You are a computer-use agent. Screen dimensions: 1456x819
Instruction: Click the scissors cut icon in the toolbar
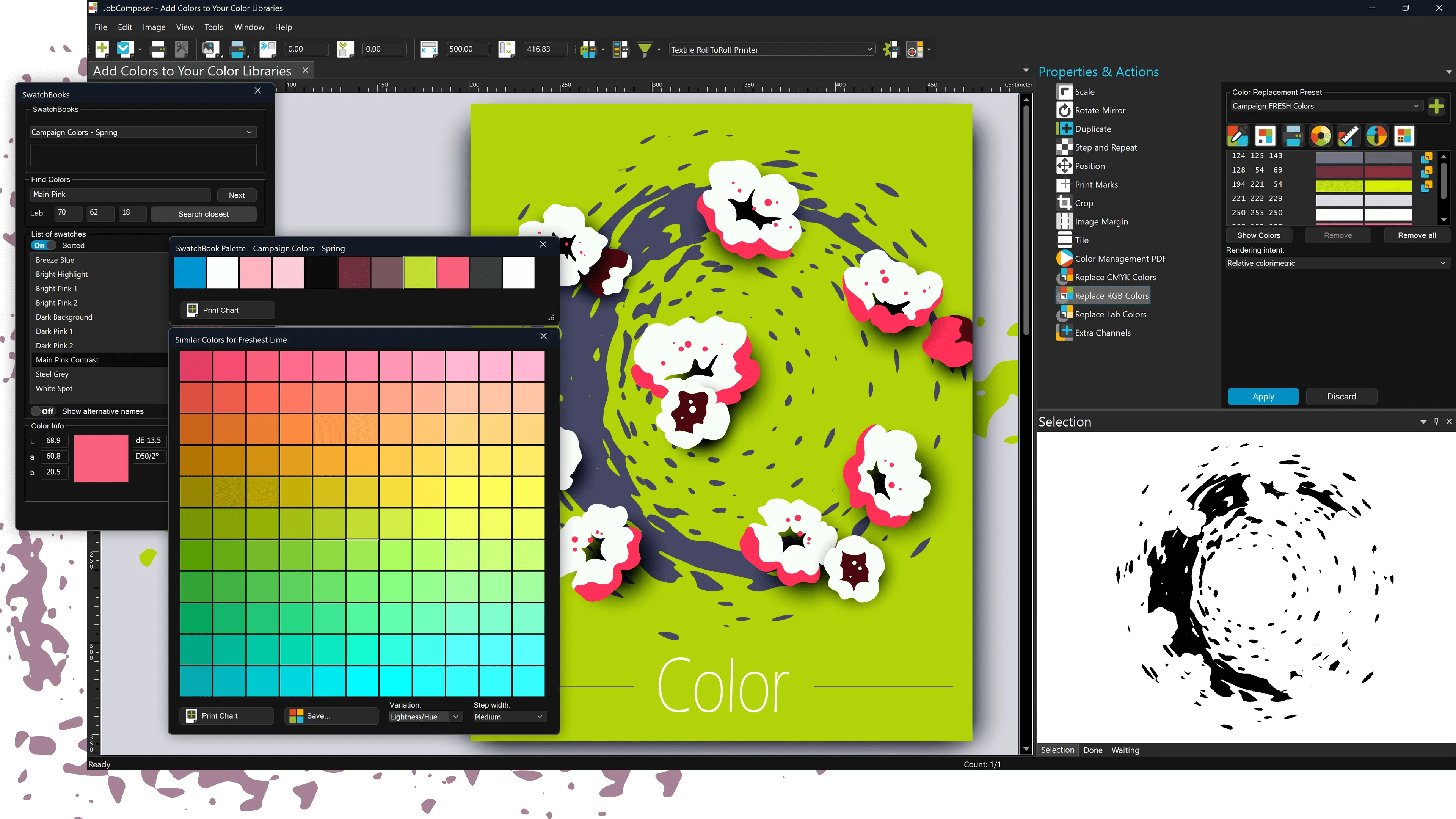[x=182, y=49]
